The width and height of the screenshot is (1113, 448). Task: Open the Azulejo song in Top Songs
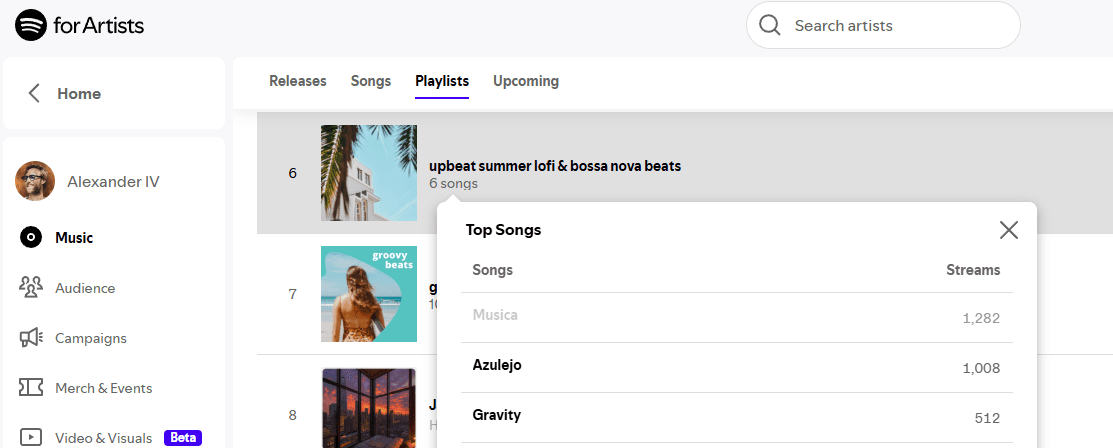click(x=497, y=365)
